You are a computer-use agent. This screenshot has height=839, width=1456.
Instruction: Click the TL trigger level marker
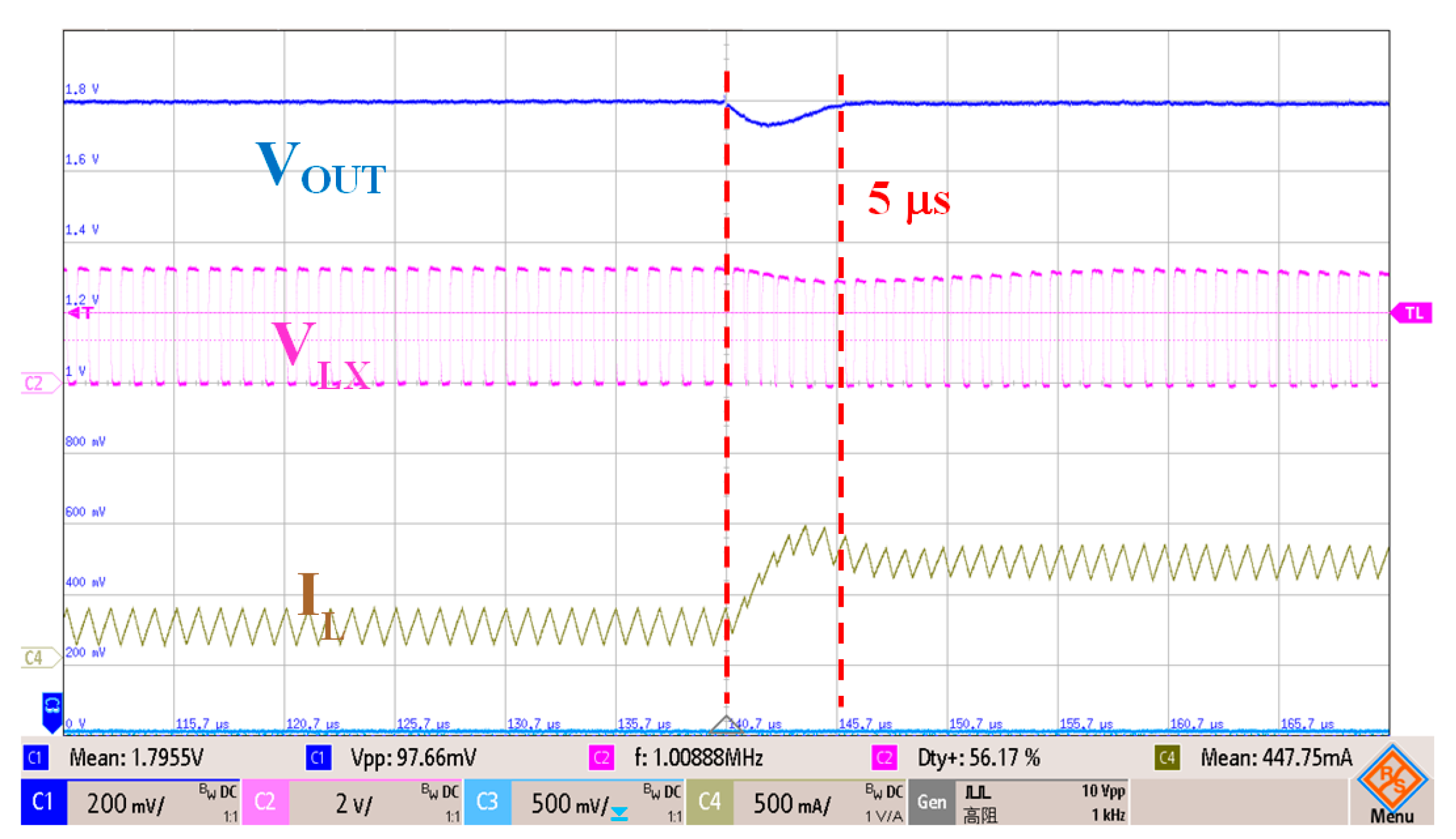(1413, 313)
